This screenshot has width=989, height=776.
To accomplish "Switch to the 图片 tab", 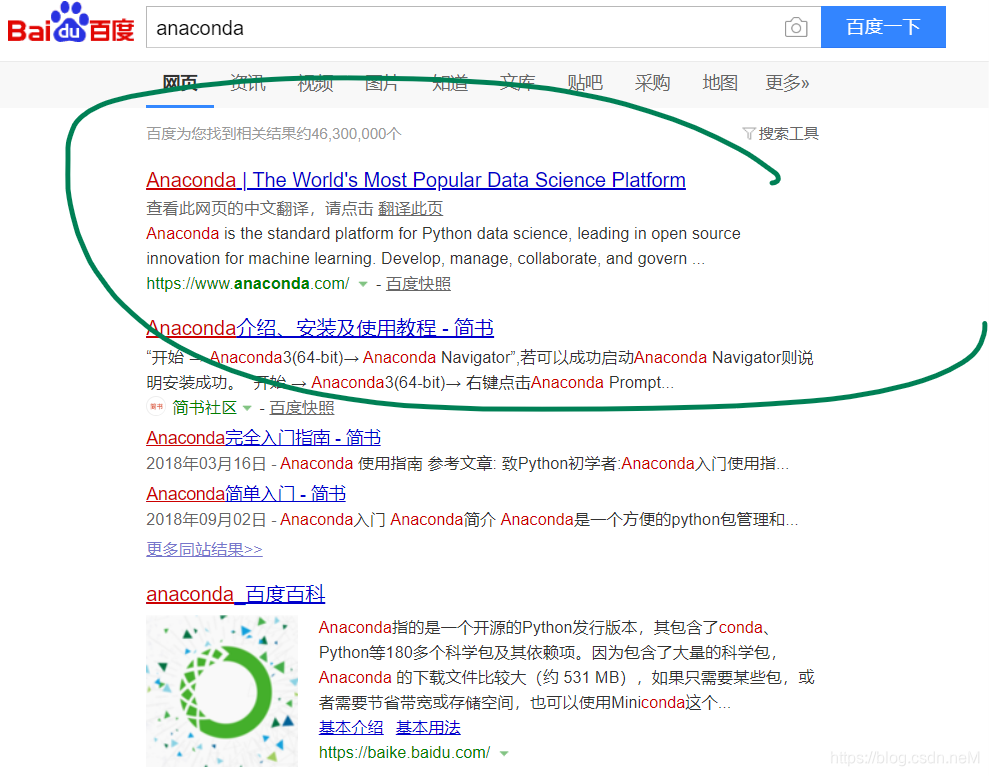I will tap(382, 83).
